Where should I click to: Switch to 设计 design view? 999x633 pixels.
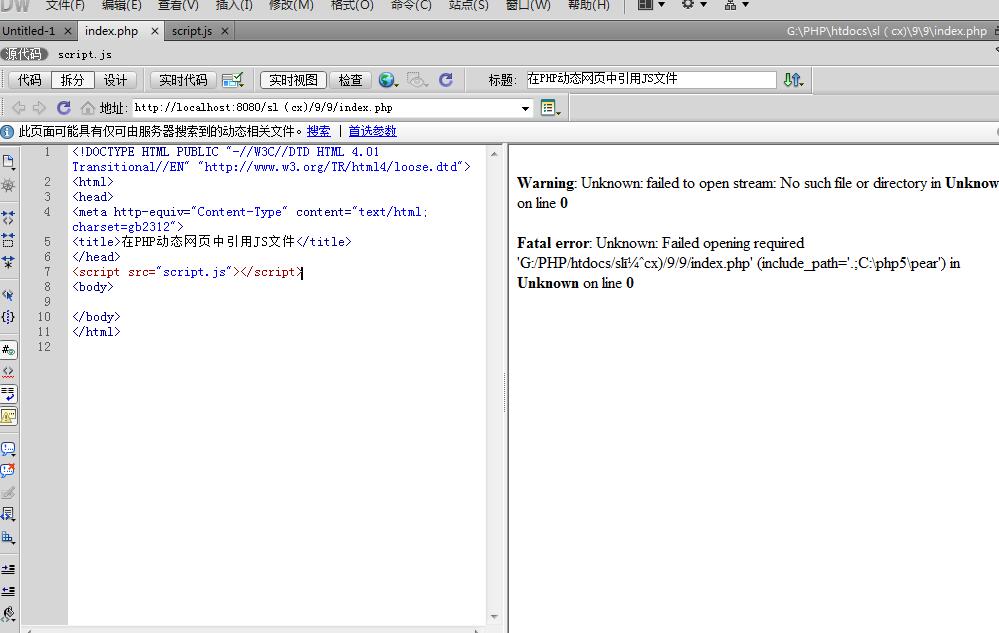click(115, 80)
